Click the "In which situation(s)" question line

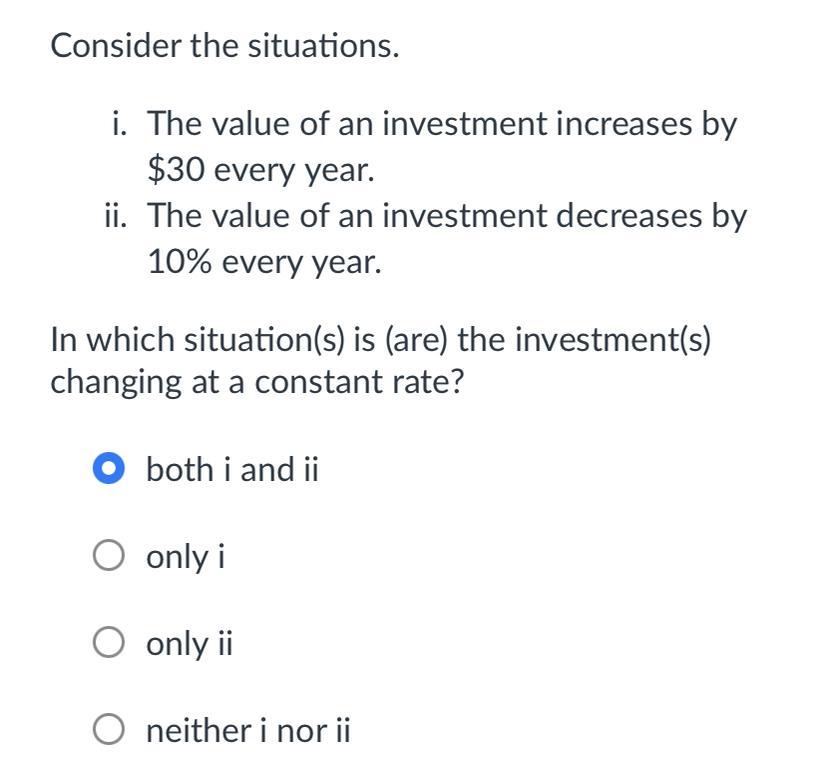(381, 340)
